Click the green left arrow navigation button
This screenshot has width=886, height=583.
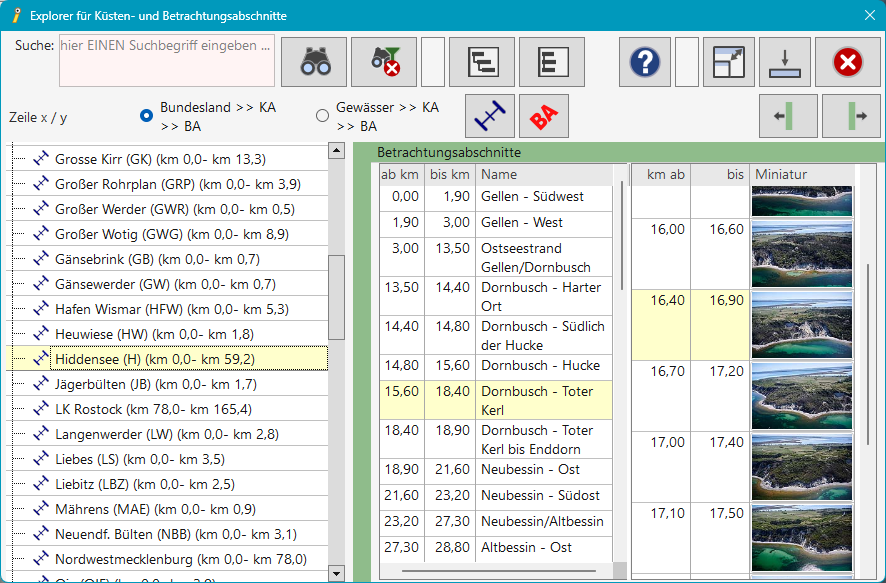788,117
